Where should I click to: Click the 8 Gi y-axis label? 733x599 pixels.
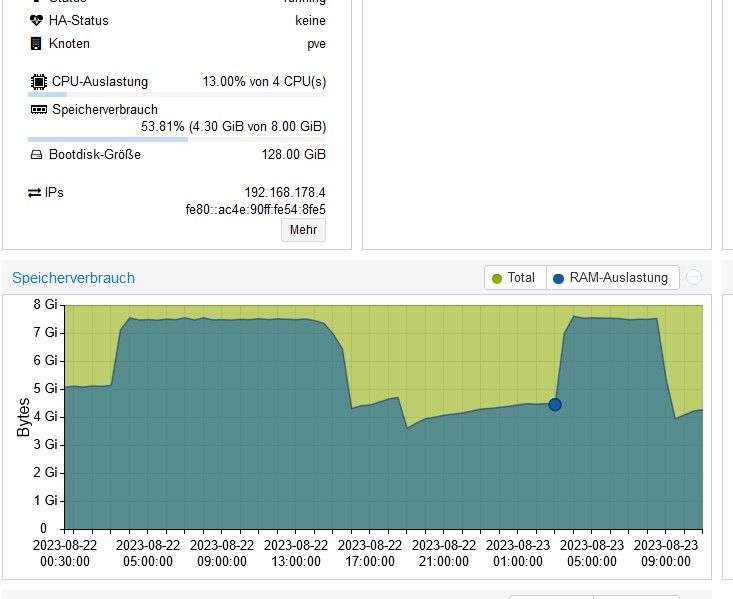(45, 304)
